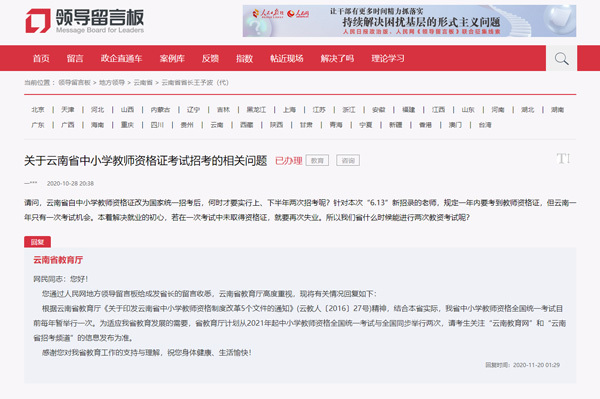The width and height of the screenshot is (600, 399).
Task: Select 上海 in the province list
Action: (x=289, y=110)
